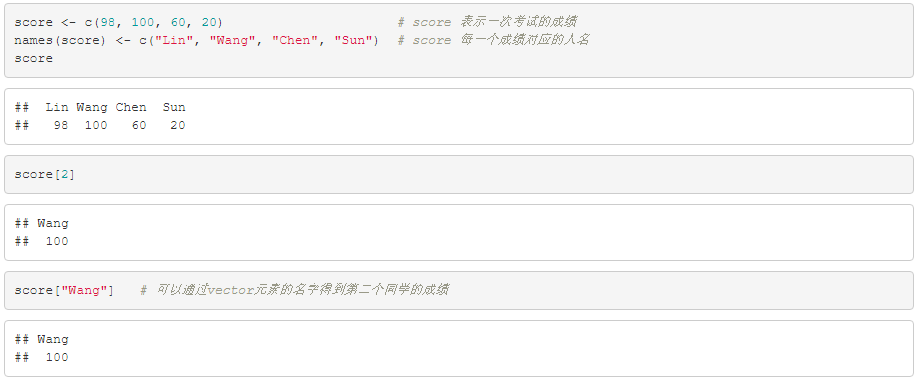Click the score[2] code block
The height and width of the screenshot is (381, 920).
[459, 174]
